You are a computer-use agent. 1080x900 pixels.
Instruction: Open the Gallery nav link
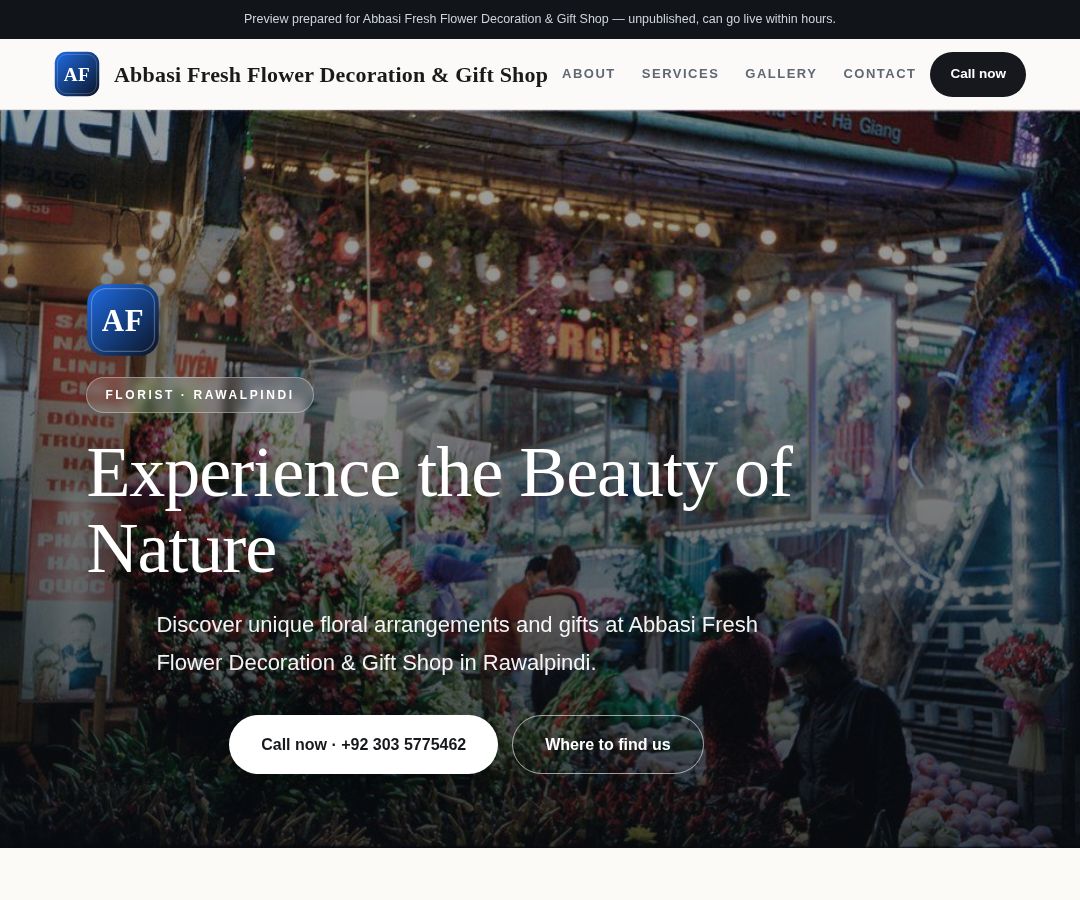780,74
